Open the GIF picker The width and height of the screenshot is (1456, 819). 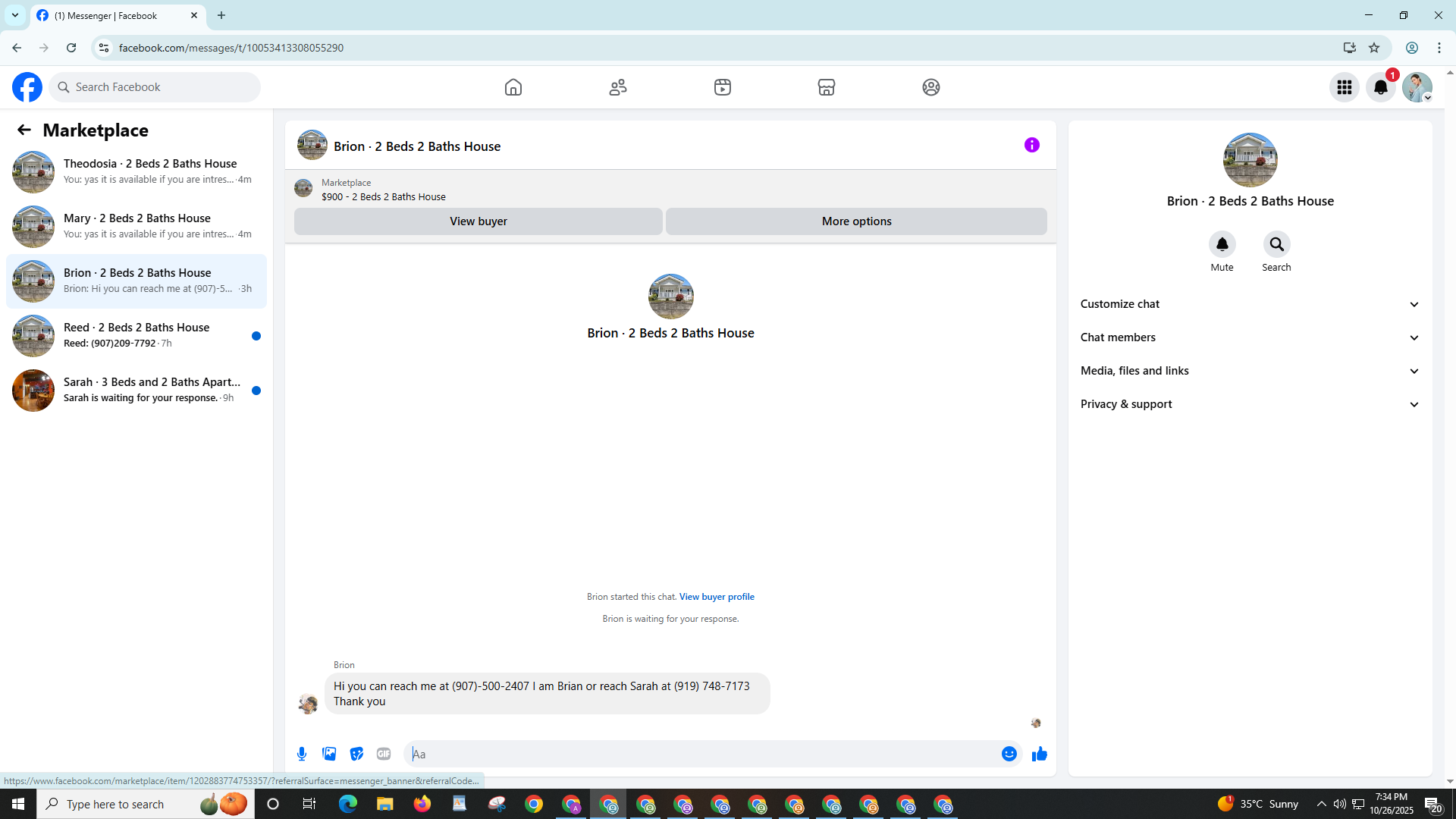click(x=384, y=754)
